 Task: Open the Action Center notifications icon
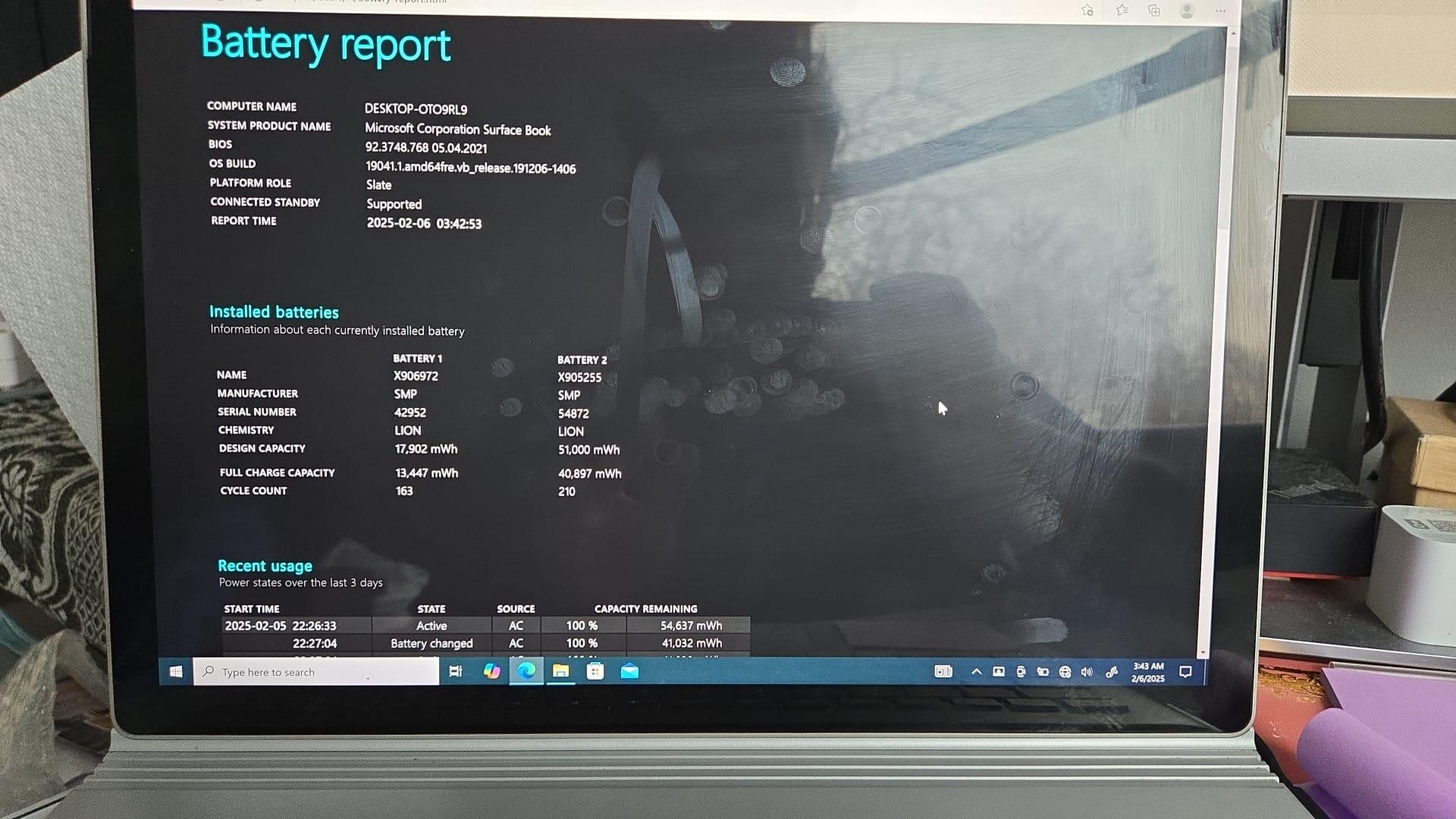(1185, 672)
